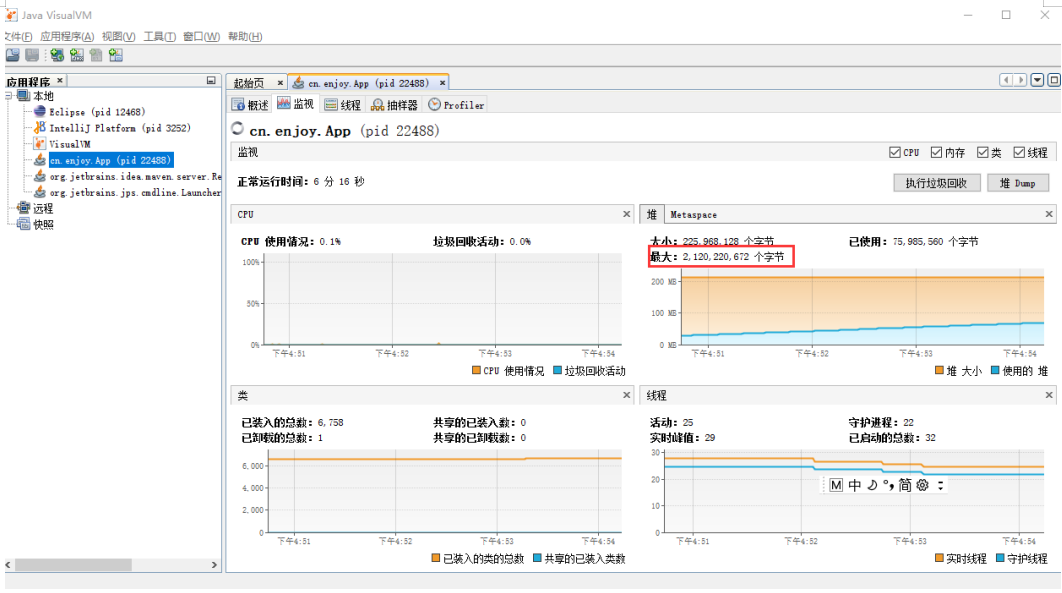Uncheck the 类 classes checkbox
Image resolution: width=1062 pixels, height=593 pixels.
(983, 153)
